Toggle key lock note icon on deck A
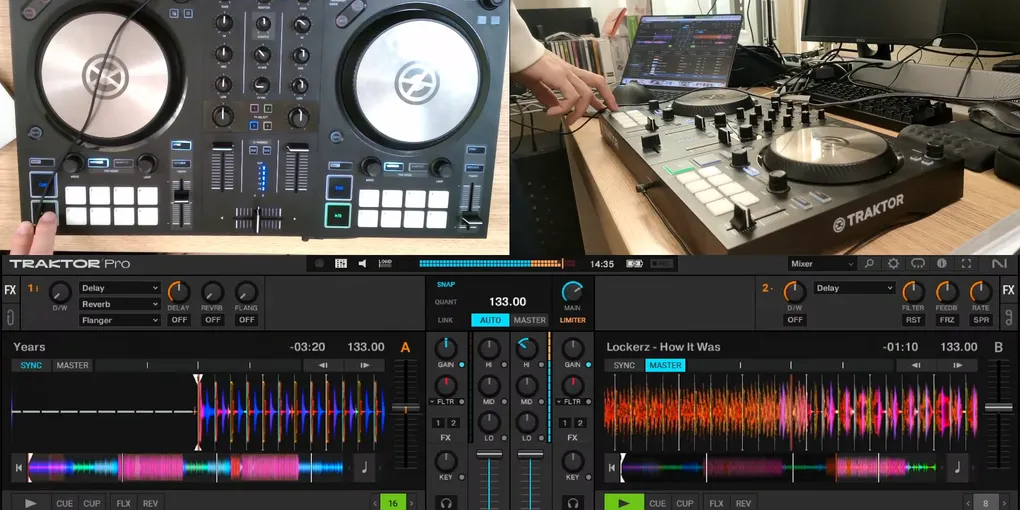This screenshot has height=510, width=1020. coord(364,467)
